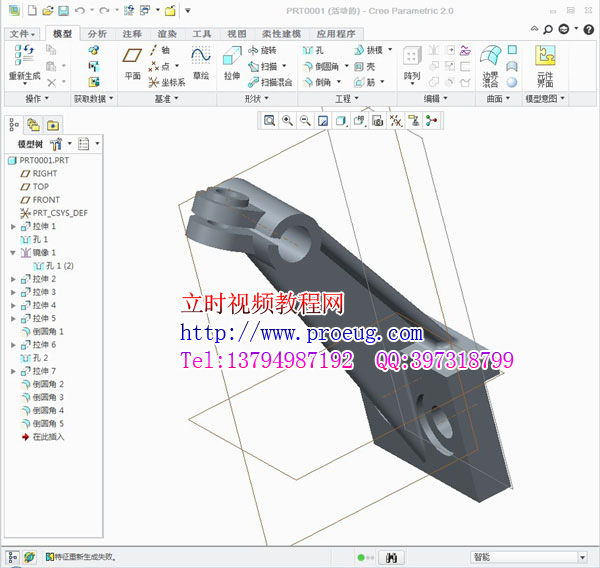Switch to the 柔性建模 ribbon tab
Viewport: 600px width, 568px height.
click(x=281, y=34)
